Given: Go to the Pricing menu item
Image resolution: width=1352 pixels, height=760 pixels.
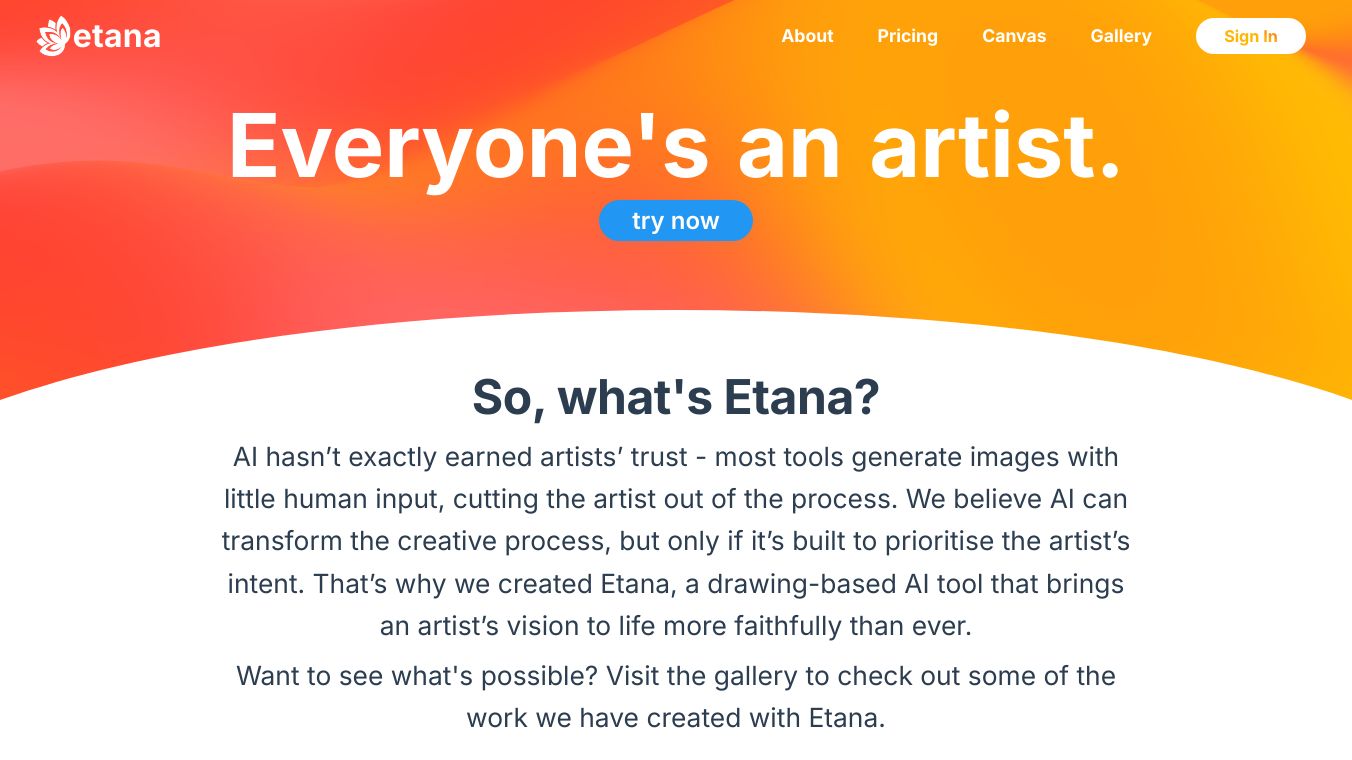Looking at the screenshot, I should 907,36.
